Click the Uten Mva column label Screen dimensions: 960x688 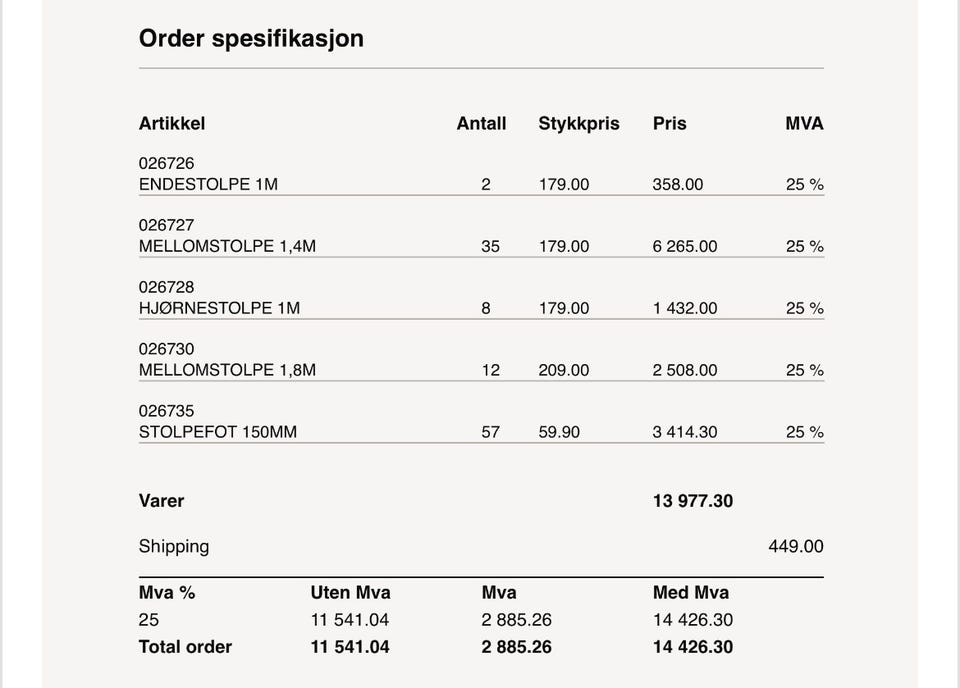pos(350,593)
